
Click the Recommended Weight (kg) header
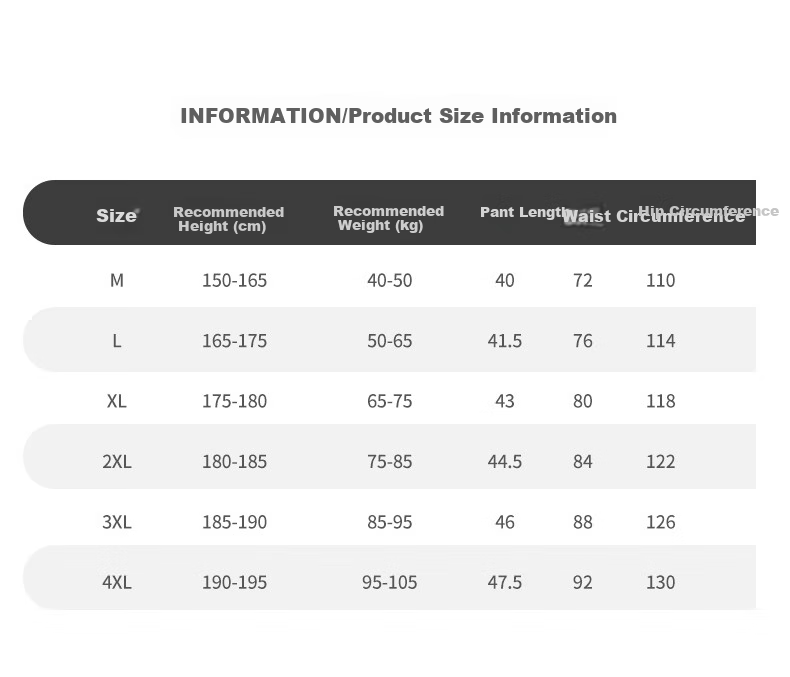[388, 218]
